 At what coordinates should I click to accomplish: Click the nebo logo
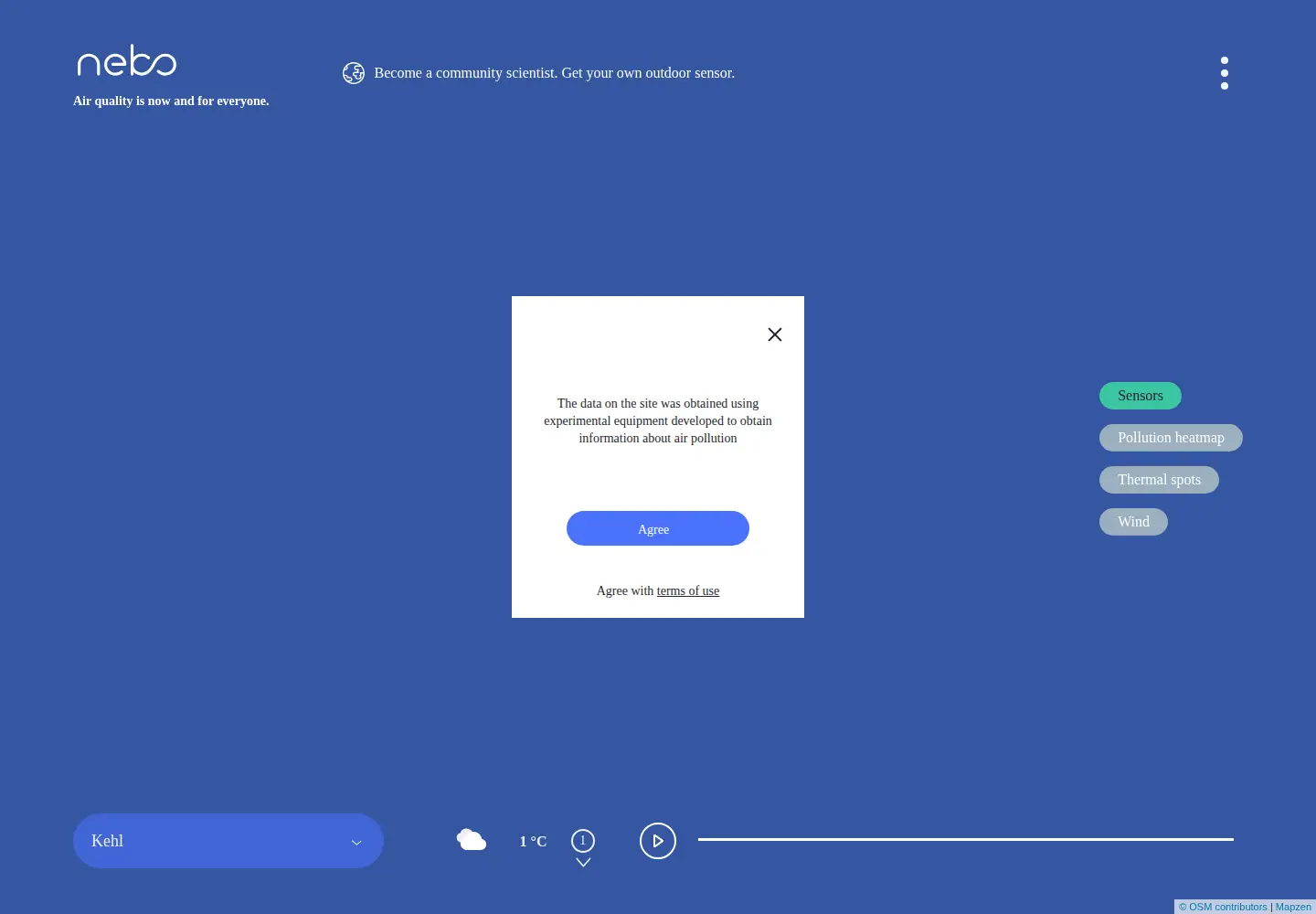pyautogui.click(x=127, y=61)
